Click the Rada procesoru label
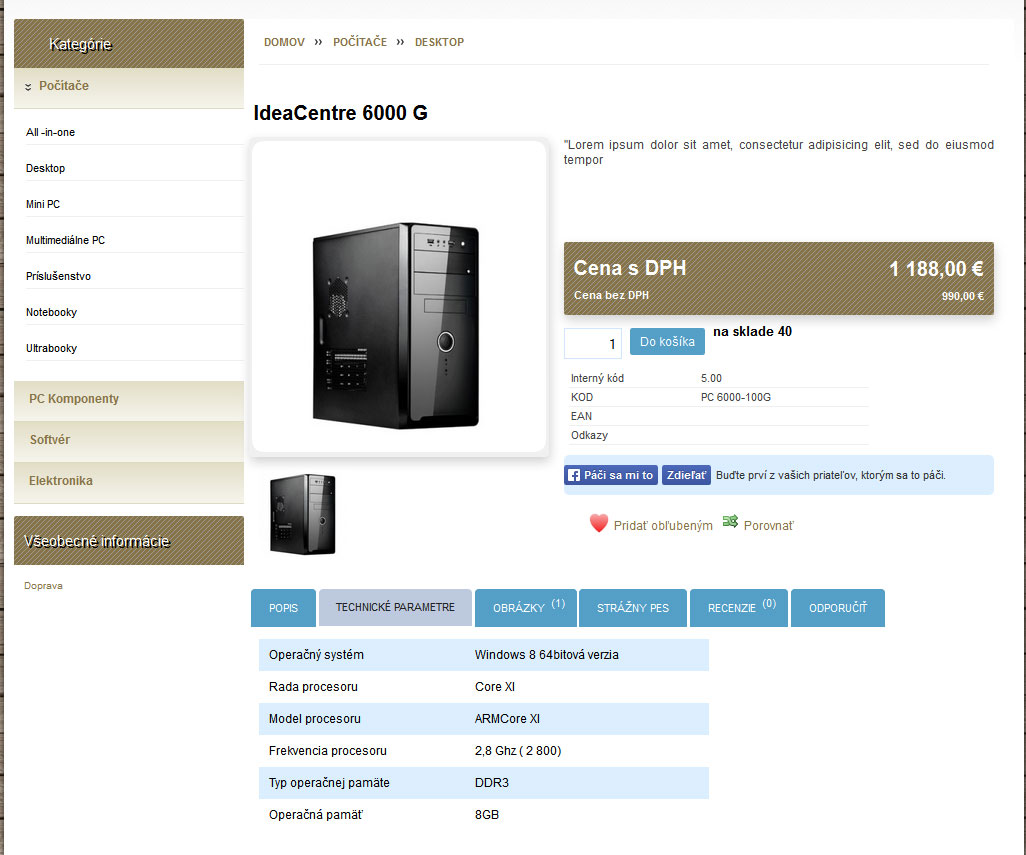This screenshot has height=855, width=1026. [313, 687]
